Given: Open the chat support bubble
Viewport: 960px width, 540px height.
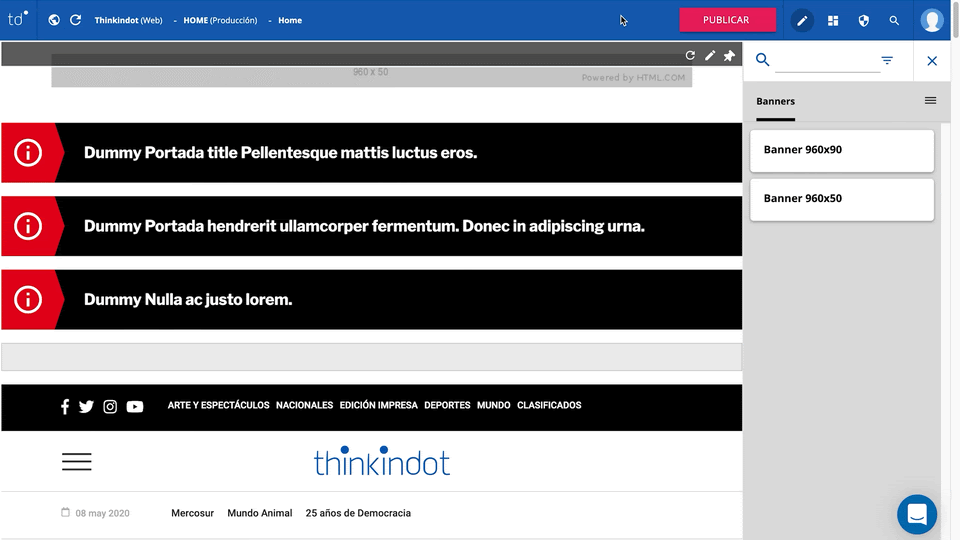Looking at the screenshot, I should point(916,515).
